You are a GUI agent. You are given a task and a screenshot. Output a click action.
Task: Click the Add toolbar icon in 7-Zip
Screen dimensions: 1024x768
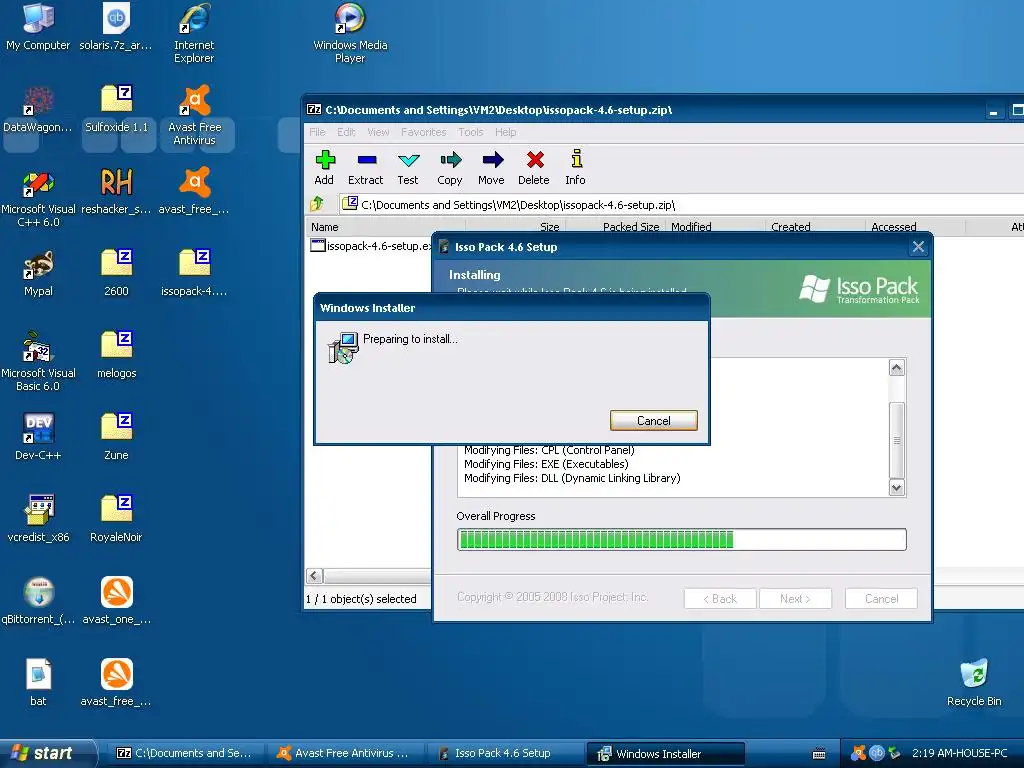tap(324, 168)
